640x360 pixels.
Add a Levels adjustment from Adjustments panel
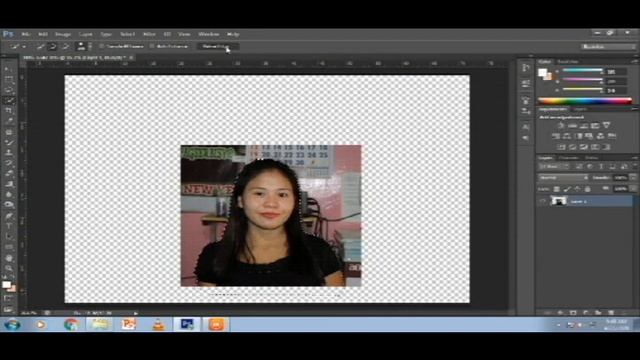coord(573,126)
